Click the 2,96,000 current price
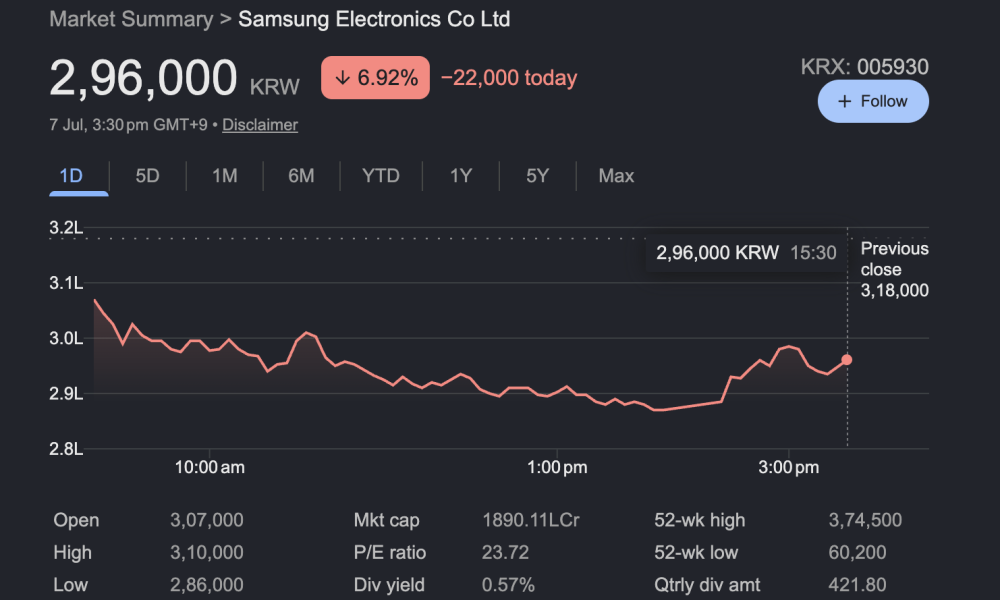 click(143, 78)
